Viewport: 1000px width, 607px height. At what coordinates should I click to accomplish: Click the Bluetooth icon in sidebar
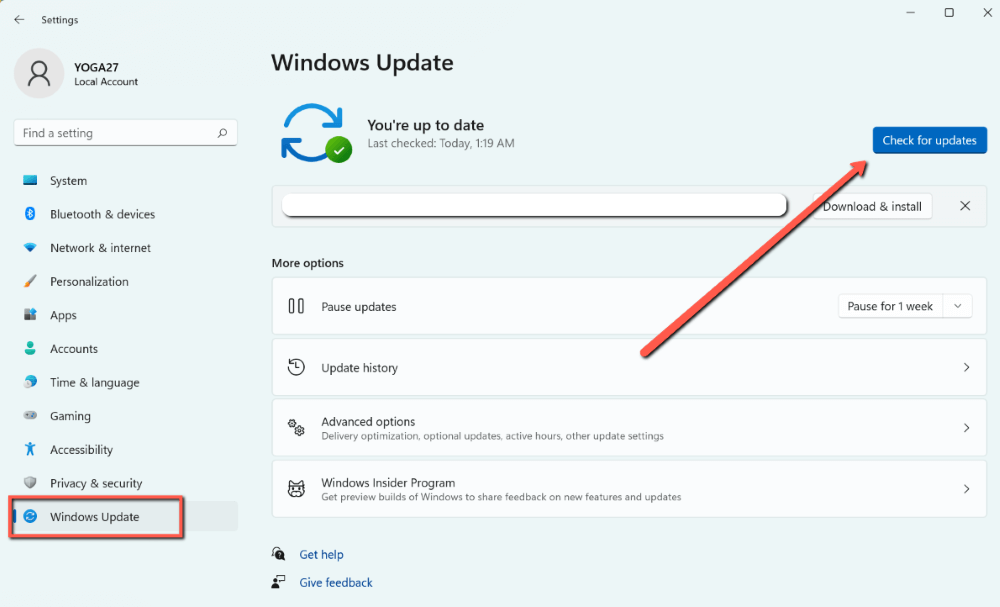click(x=30, y=214)
